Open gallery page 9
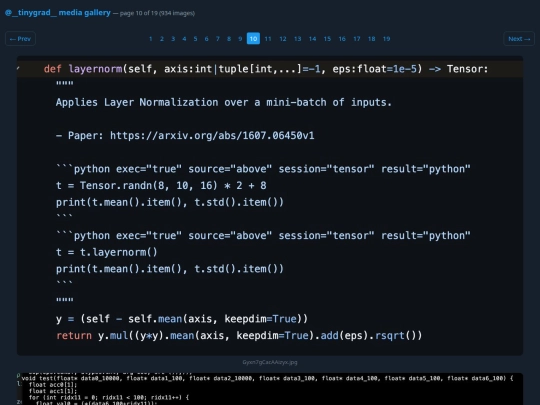Screen dimensions: 540x405 [x=240, y=39]
